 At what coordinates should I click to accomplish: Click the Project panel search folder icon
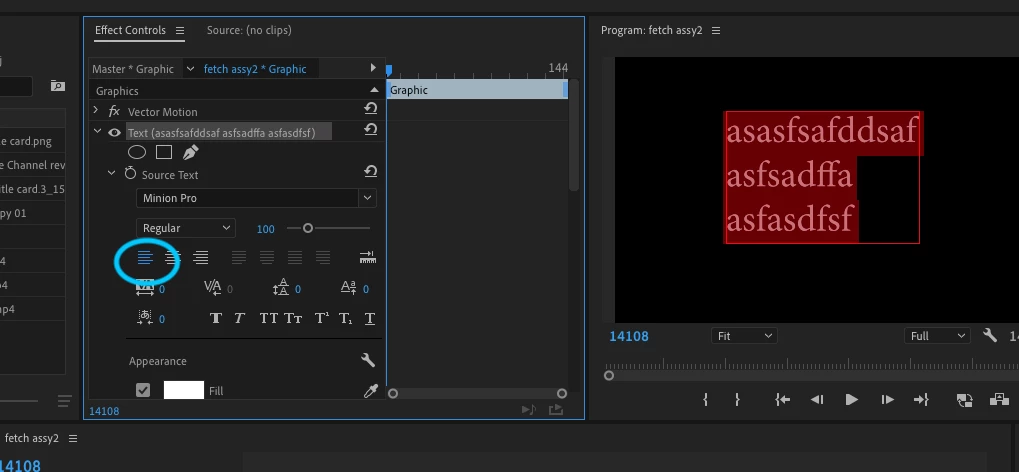[x=58, y=86]
